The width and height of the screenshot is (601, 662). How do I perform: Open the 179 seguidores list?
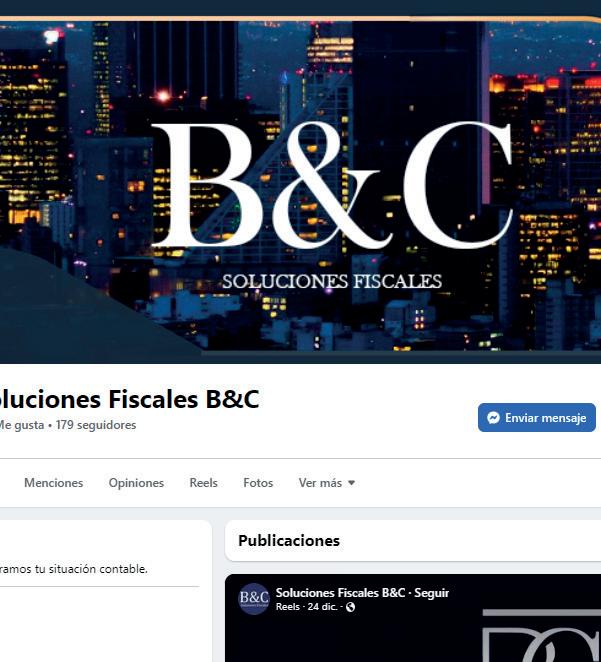point(96,425)
